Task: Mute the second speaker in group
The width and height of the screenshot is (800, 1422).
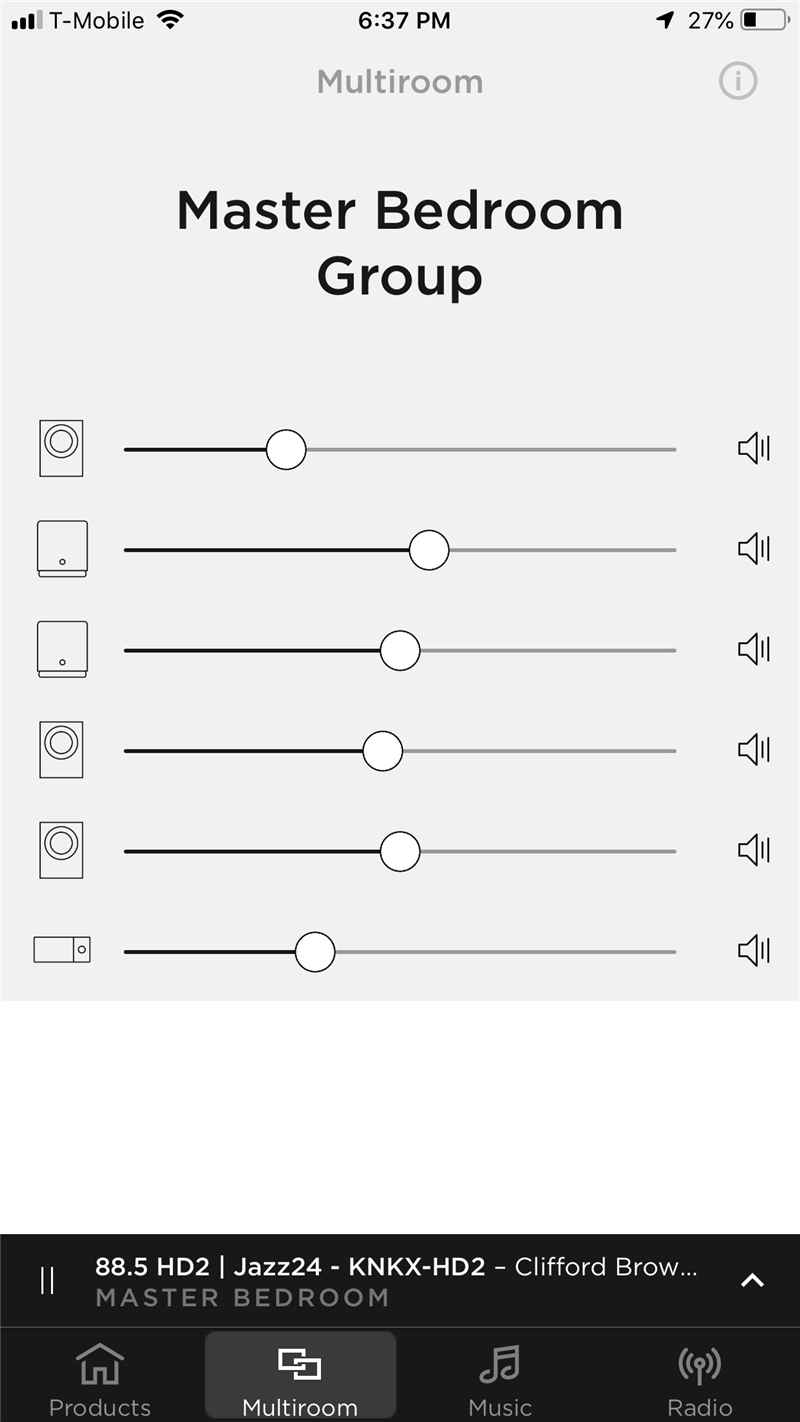Action: 753,548
